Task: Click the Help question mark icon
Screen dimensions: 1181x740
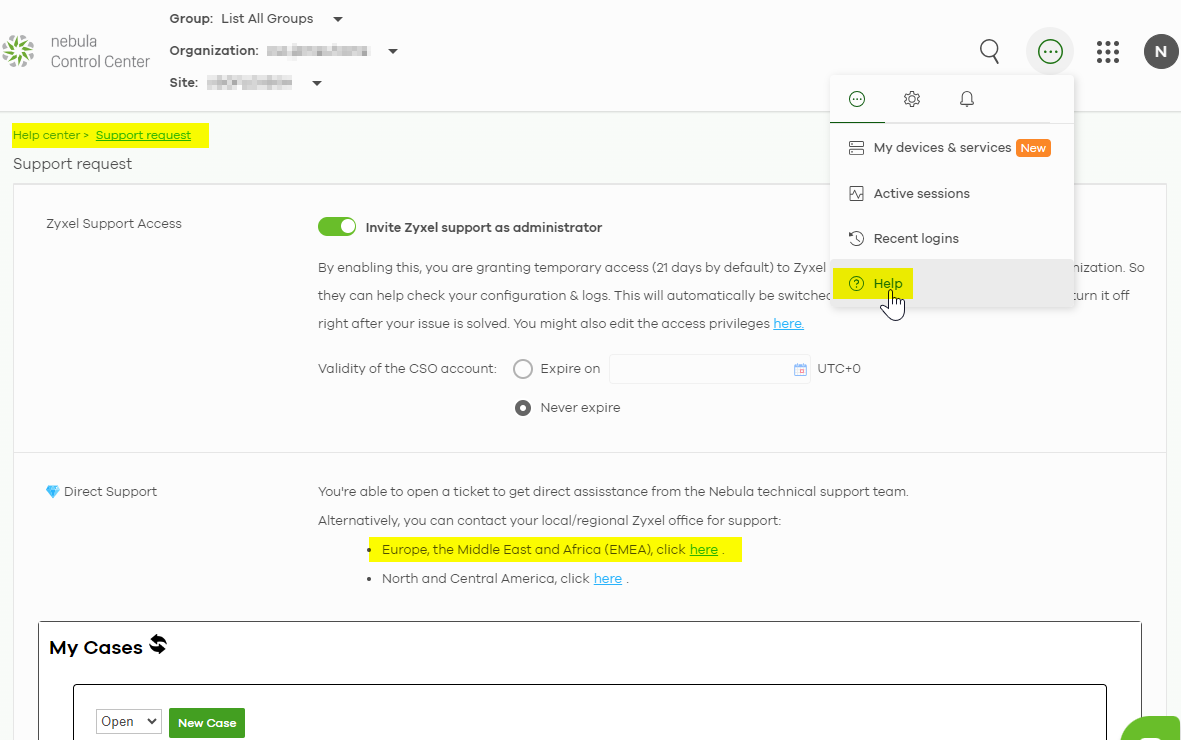Action: [x=856, y=283]
